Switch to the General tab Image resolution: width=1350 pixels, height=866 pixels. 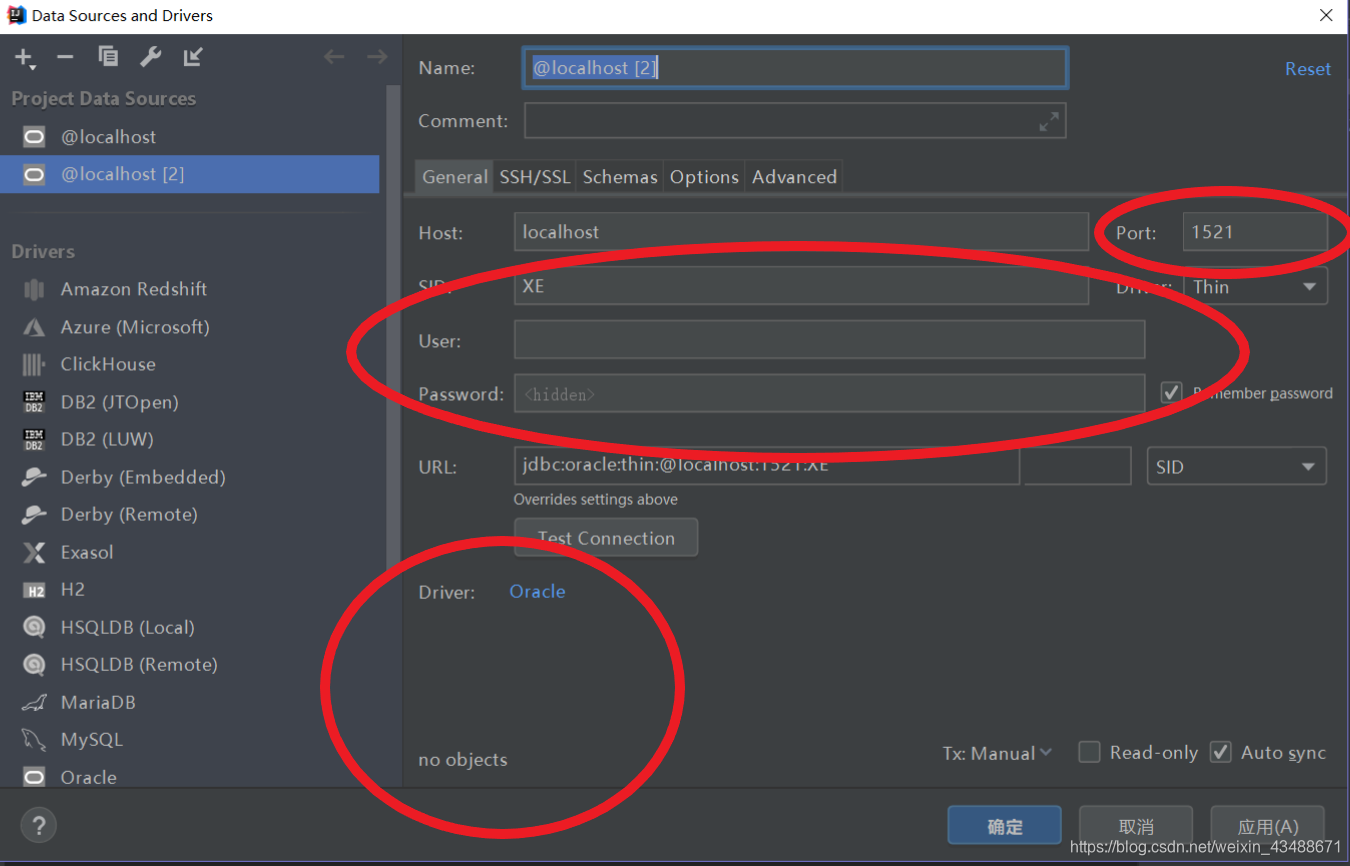(454, 177)
